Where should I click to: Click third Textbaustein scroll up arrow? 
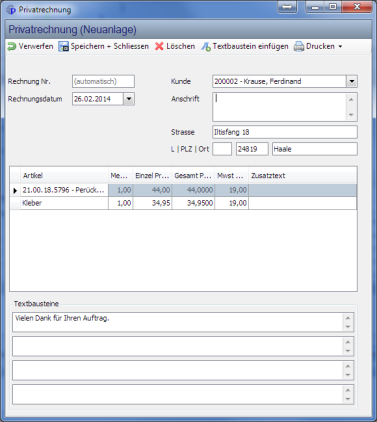point(348,366)
